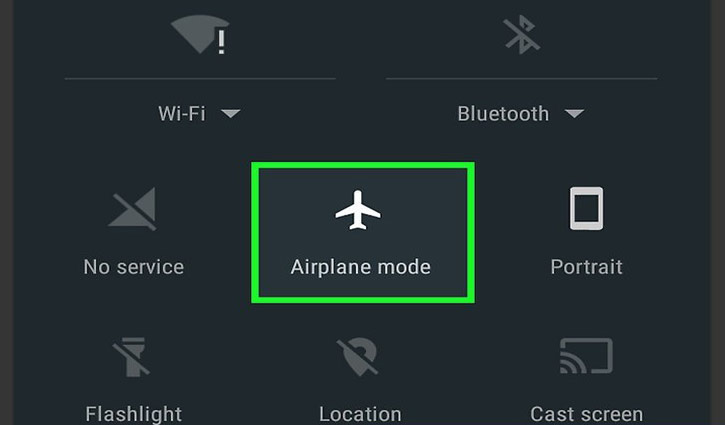Click the Portrait label text

(586, 267)
